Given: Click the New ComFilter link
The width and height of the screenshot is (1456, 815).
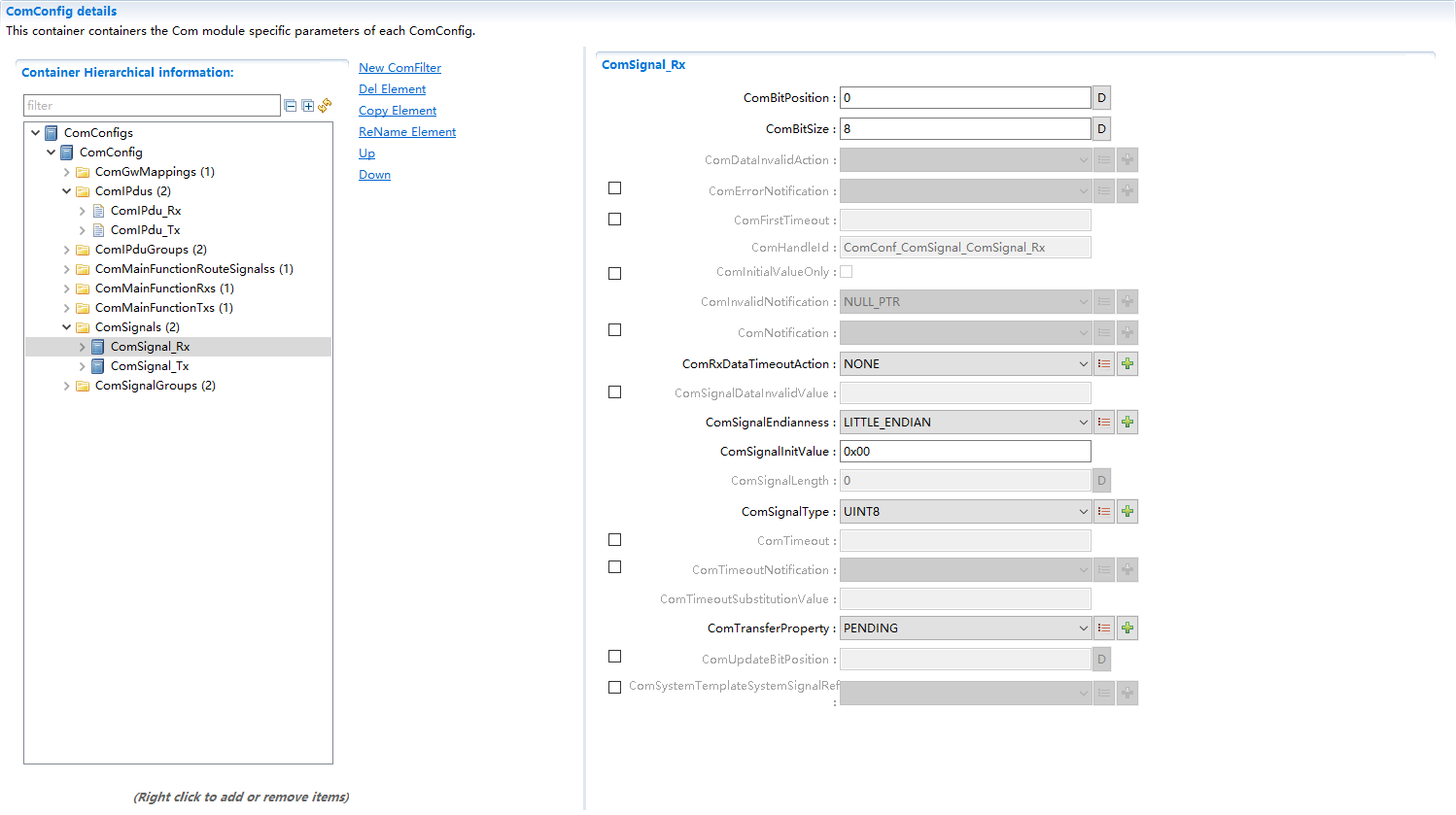Looking at the screenshot, I should click(399, 68).
